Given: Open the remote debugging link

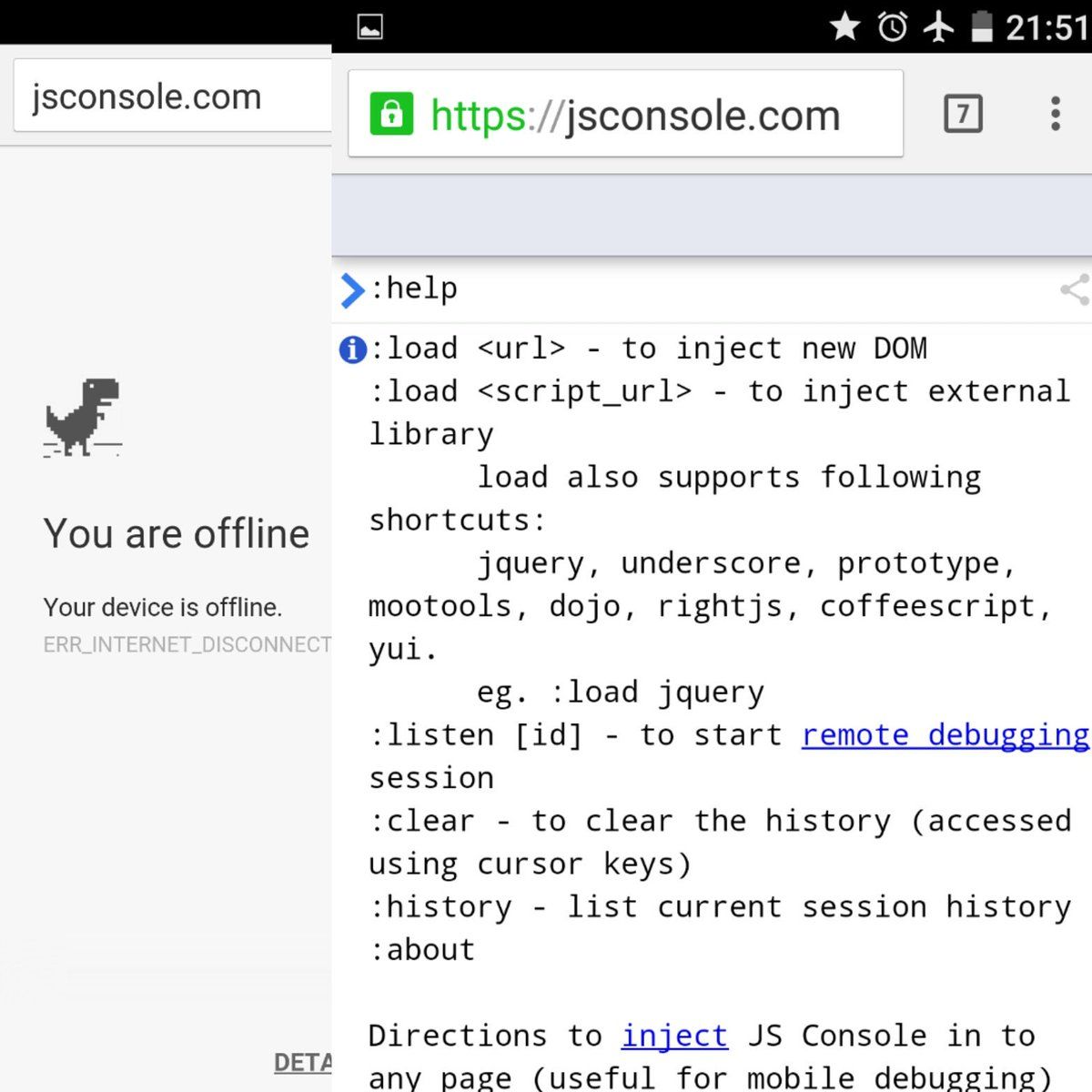Looking at the screenshot, I should point(945,735).
